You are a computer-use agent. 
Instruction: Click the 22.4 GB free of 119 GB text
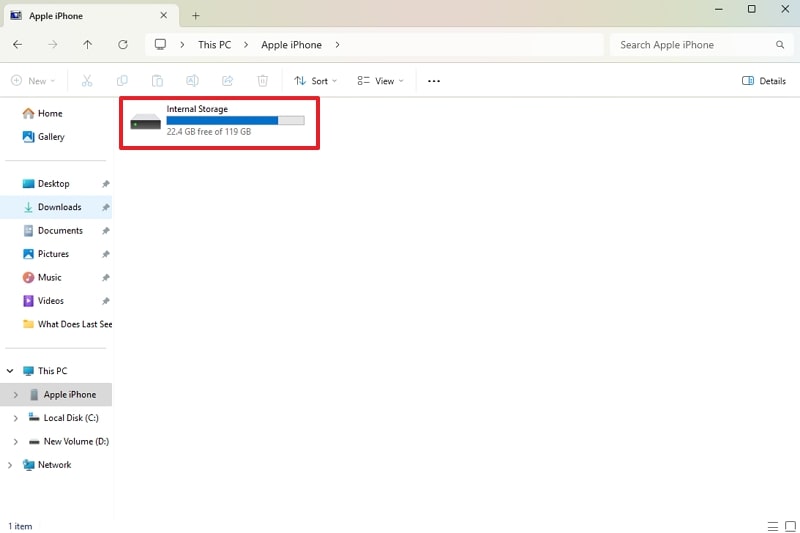pyautogui.click(x=209, y=132)
